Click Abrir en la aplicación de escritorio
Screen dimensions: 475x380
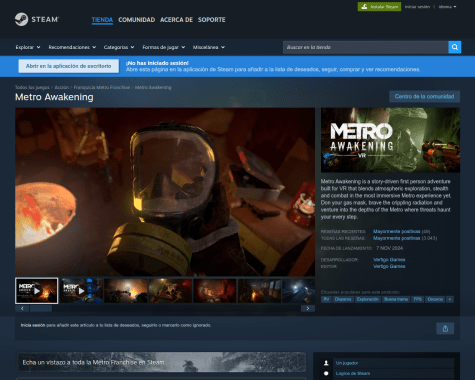pos(68,66)
